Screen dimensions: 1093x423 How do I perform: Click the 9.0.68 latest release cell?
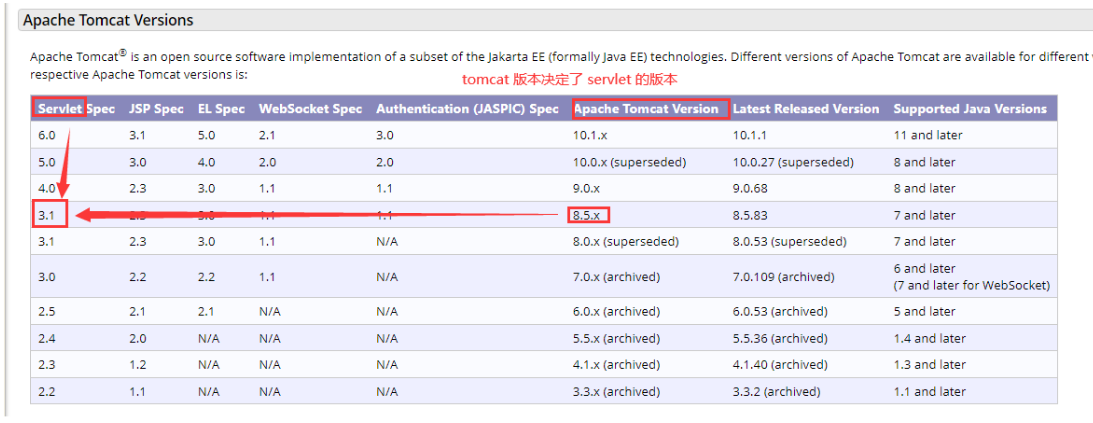click(x=749, y=188)
